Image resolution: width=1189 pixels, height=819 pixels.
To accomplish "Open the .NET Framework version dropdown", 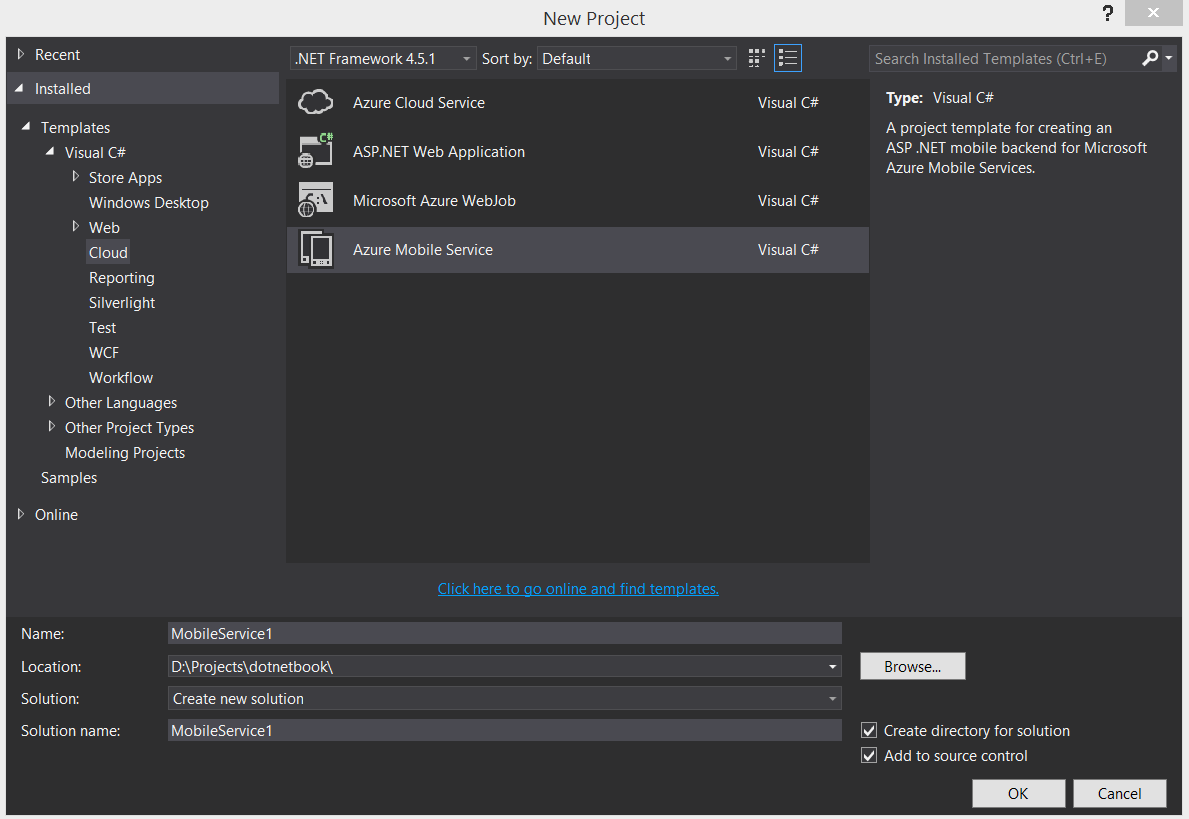I will pos(383,58).
